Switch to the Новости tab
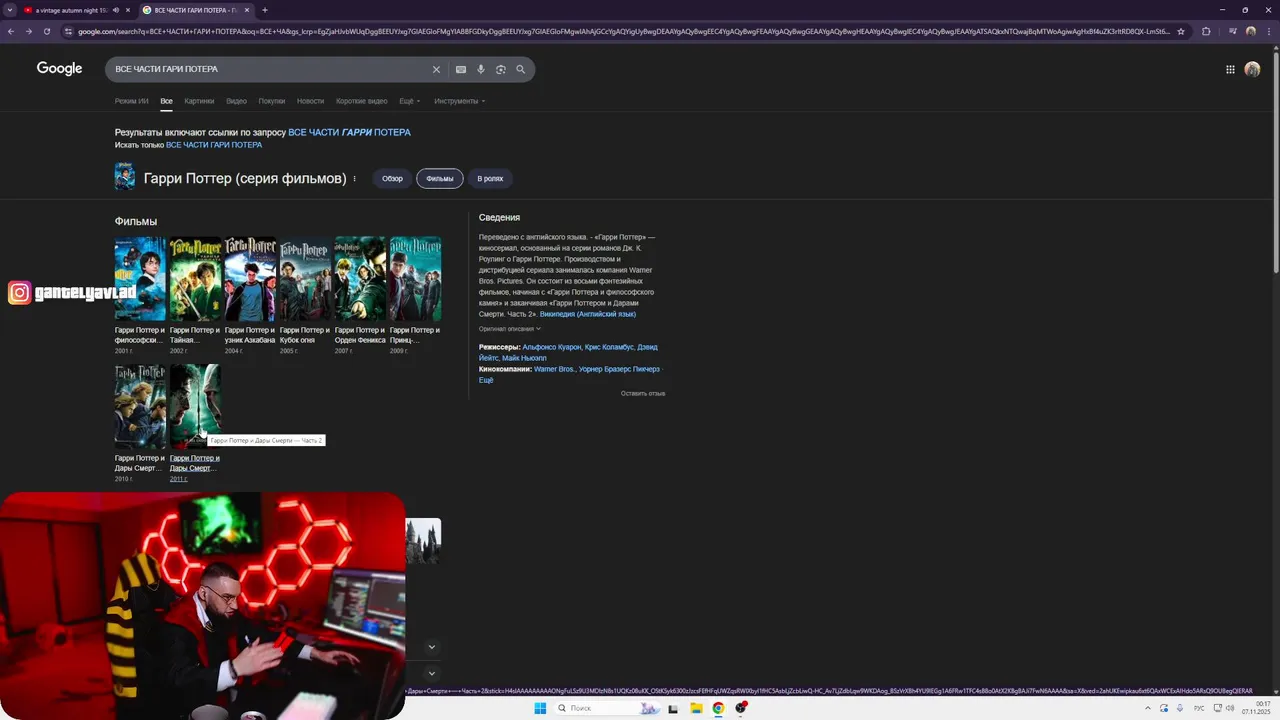 [x=310, y=101]
